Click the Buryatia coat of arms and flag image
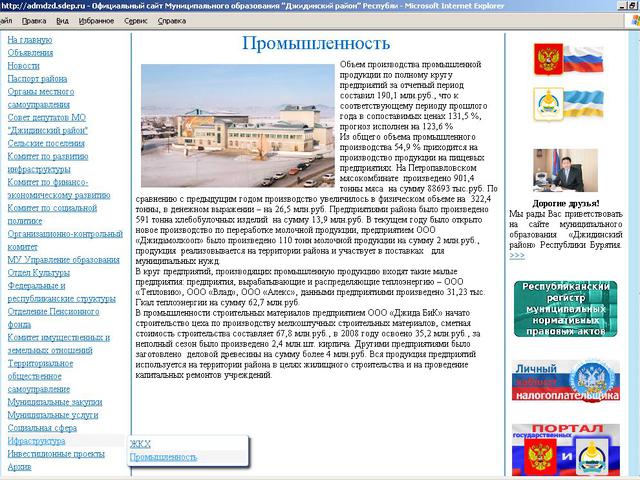The width and height of the screenshot is (640, 480). click(569, 104)
